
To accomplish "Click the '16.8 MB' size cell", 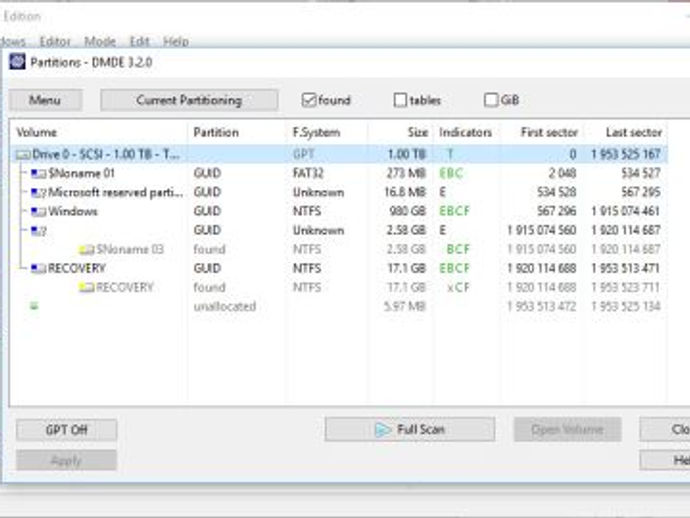I will click(405, 193).
